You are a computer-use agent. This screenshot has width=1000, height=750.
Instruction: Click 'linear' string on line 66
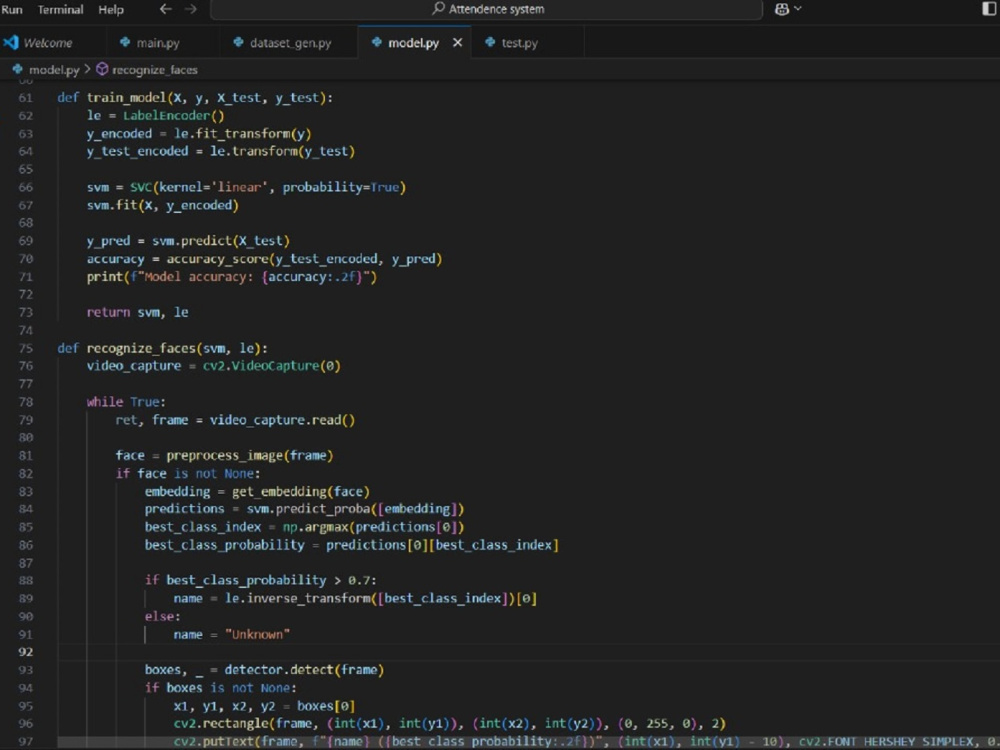[x=240, y=187]
